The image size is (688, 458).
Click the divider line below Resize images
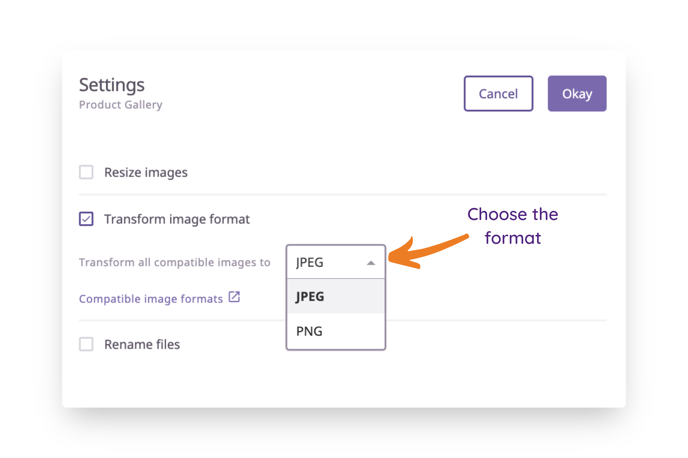tap(343, 194)
